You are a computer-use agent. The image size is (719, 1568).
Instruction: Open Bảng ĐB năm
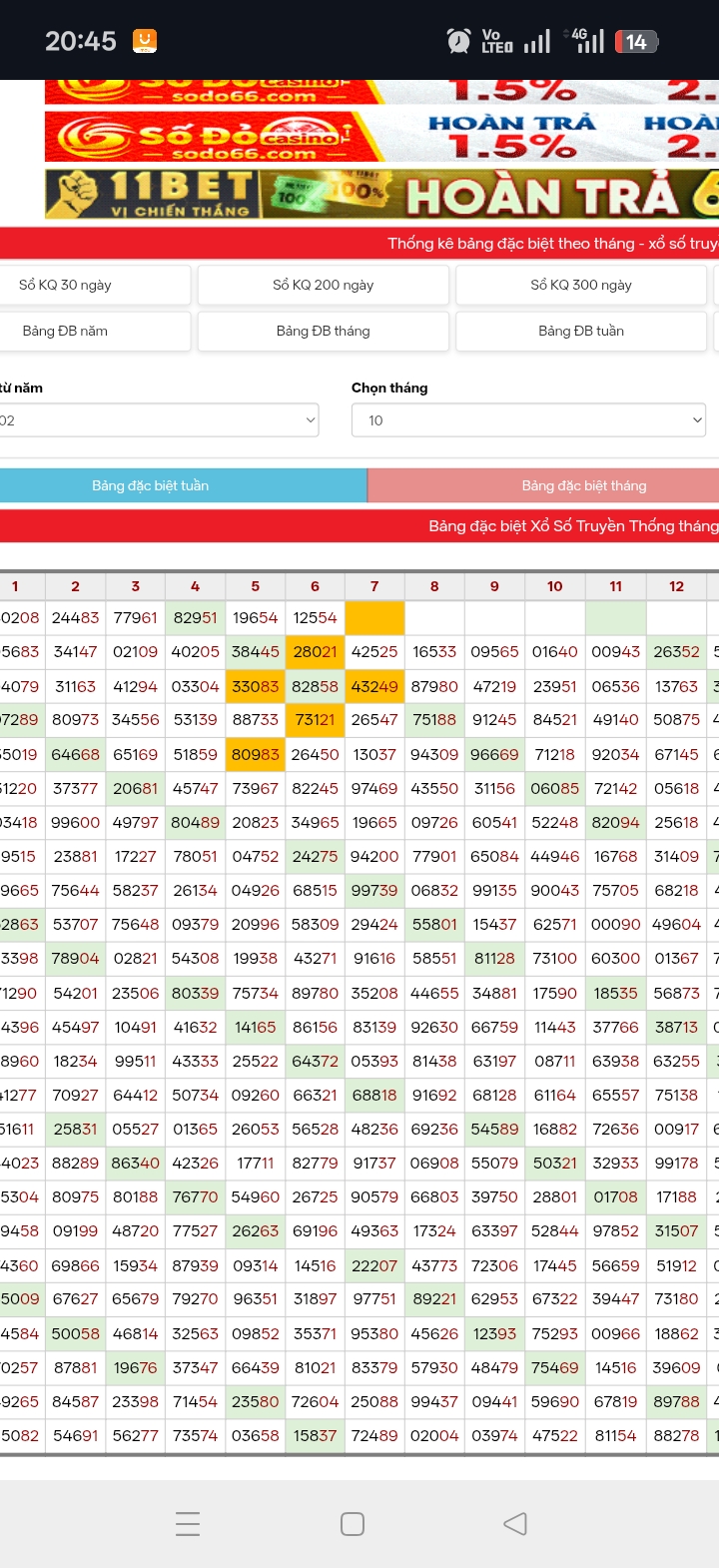click(x=94, y=331)
